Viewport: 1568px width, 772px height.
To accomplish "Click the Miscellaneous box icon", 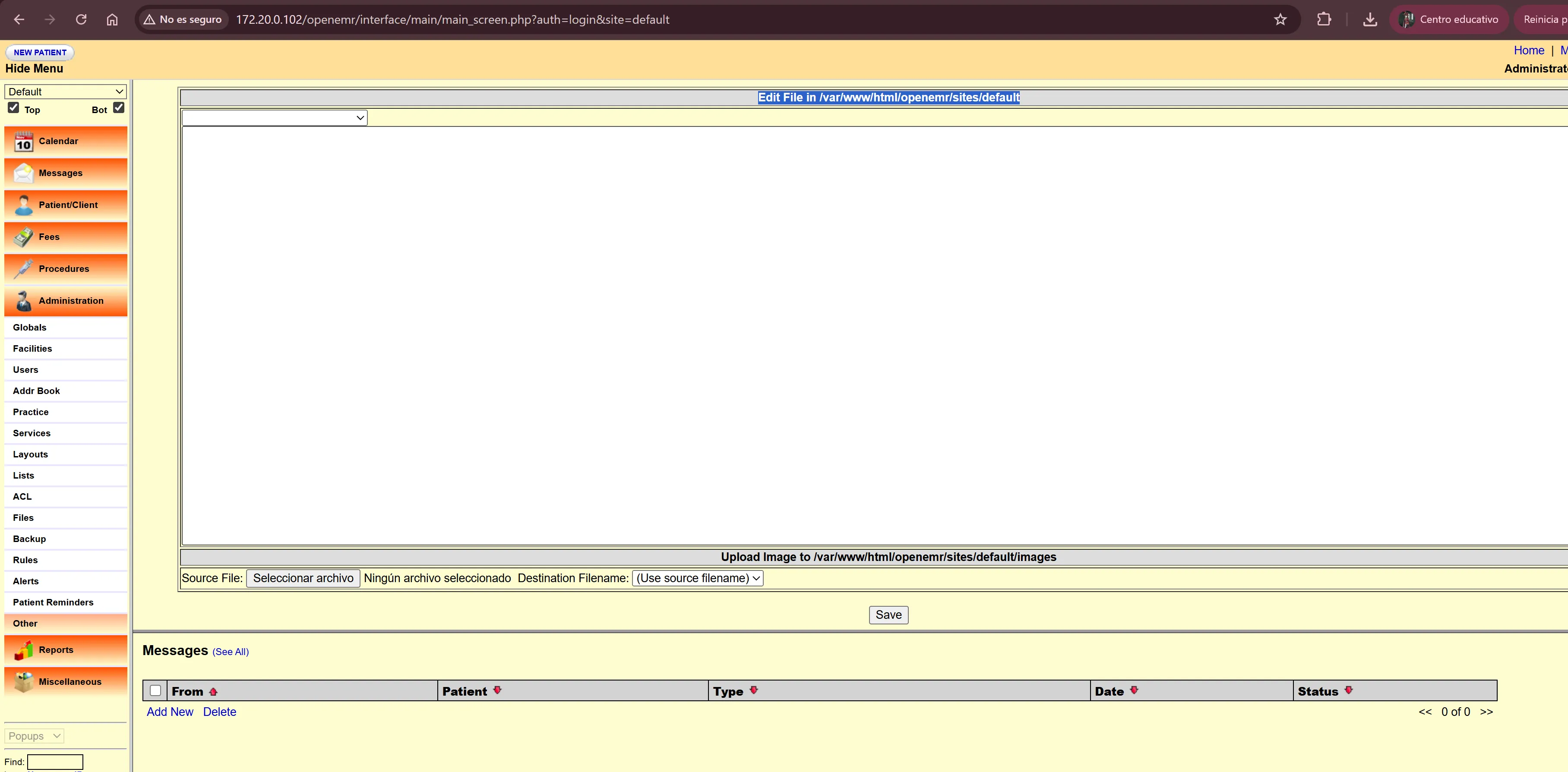I will coord(24,682).
